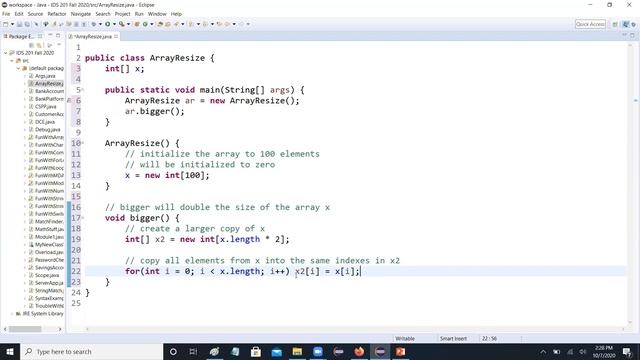
Task: Open dropdown next to External Tools icon
Action: point(128,24)
